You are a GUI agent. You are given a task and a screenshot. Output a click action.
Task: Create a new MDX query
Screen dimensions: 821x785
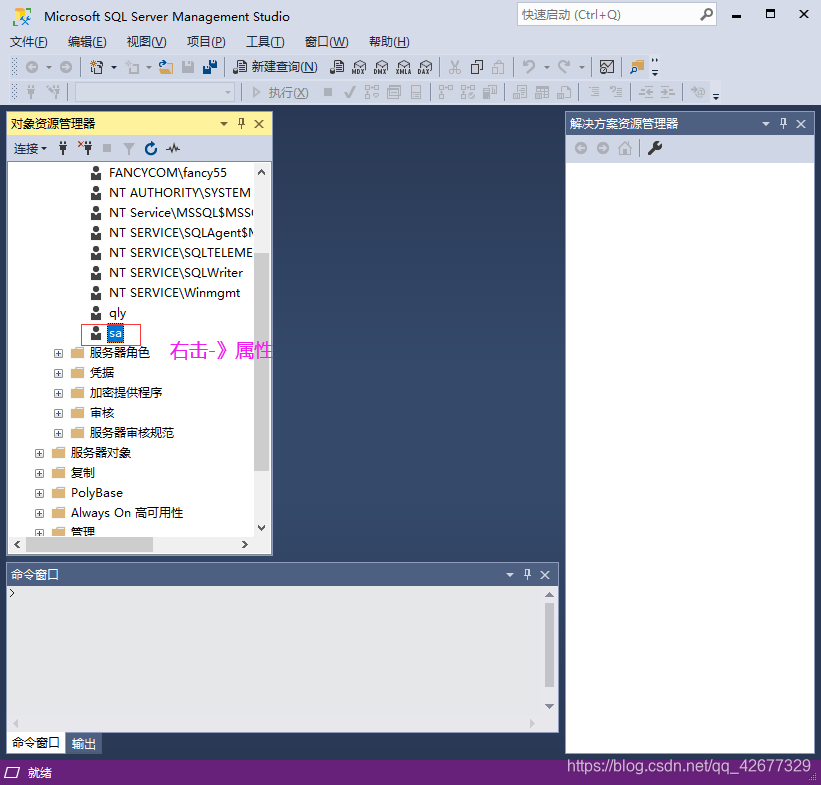click(359, 67)
